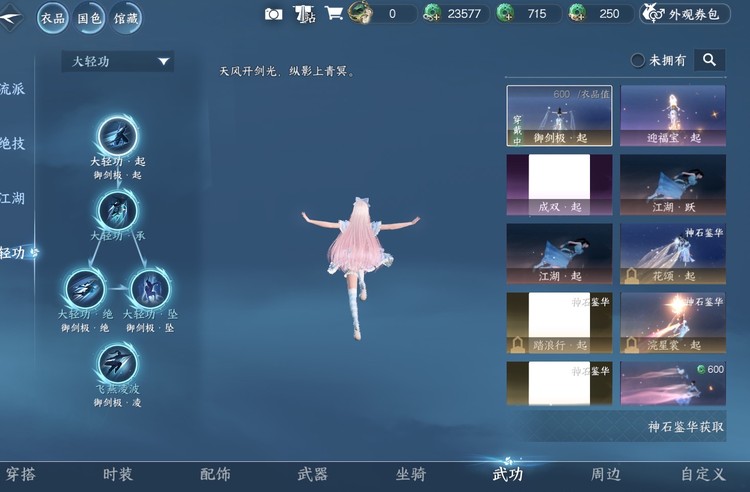Choose the 江湖·跃 thumbnail

(673, 185)
